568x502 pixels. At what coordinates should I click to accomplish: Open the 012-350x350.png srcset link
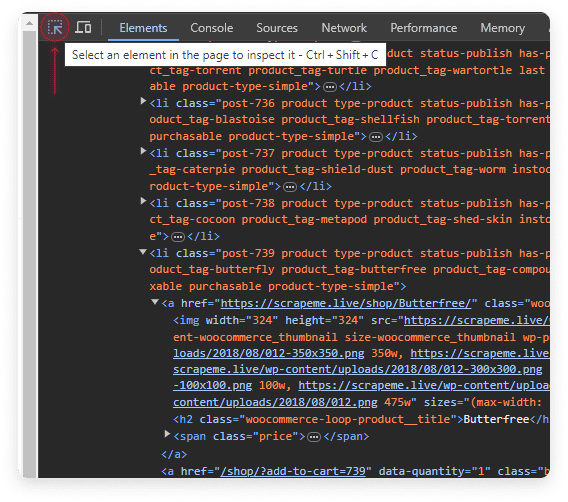[268, 353]
